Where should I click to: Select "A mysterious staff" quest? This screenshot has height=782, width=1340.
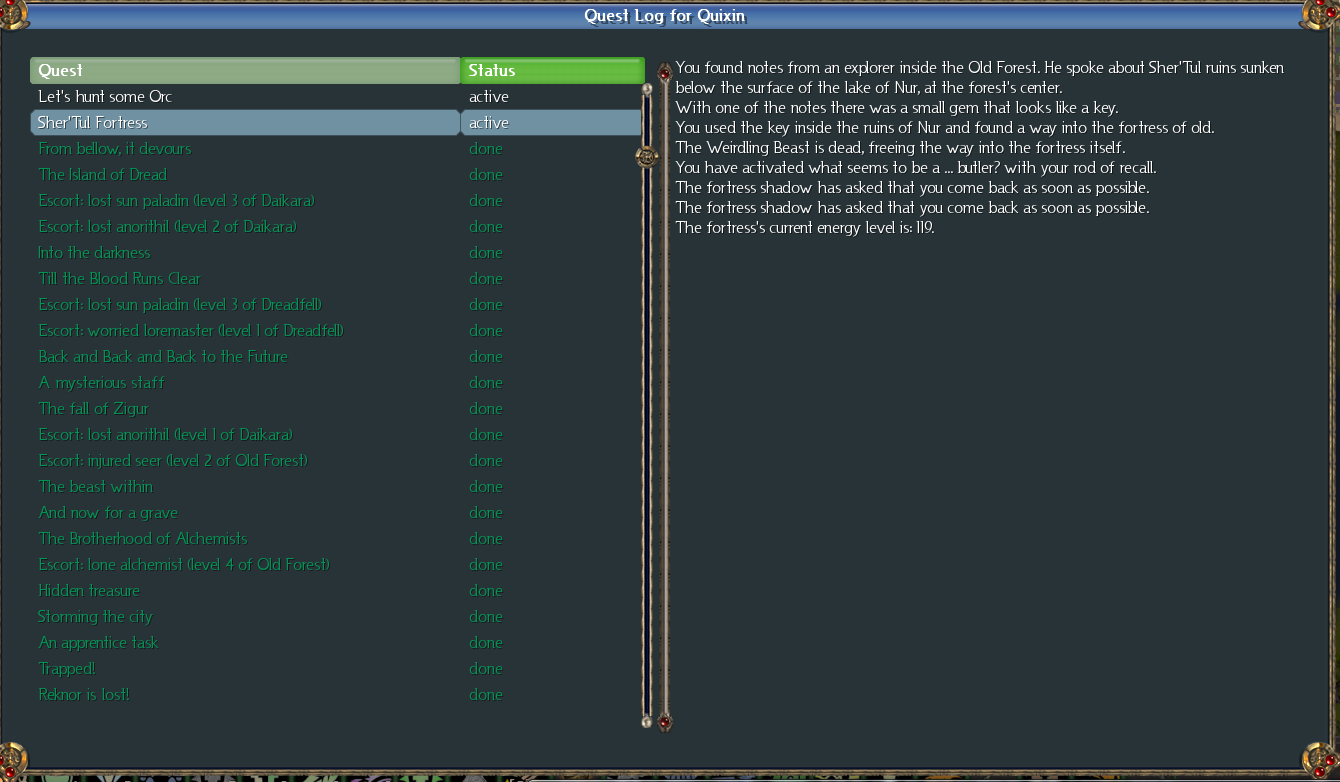(245, 383)
